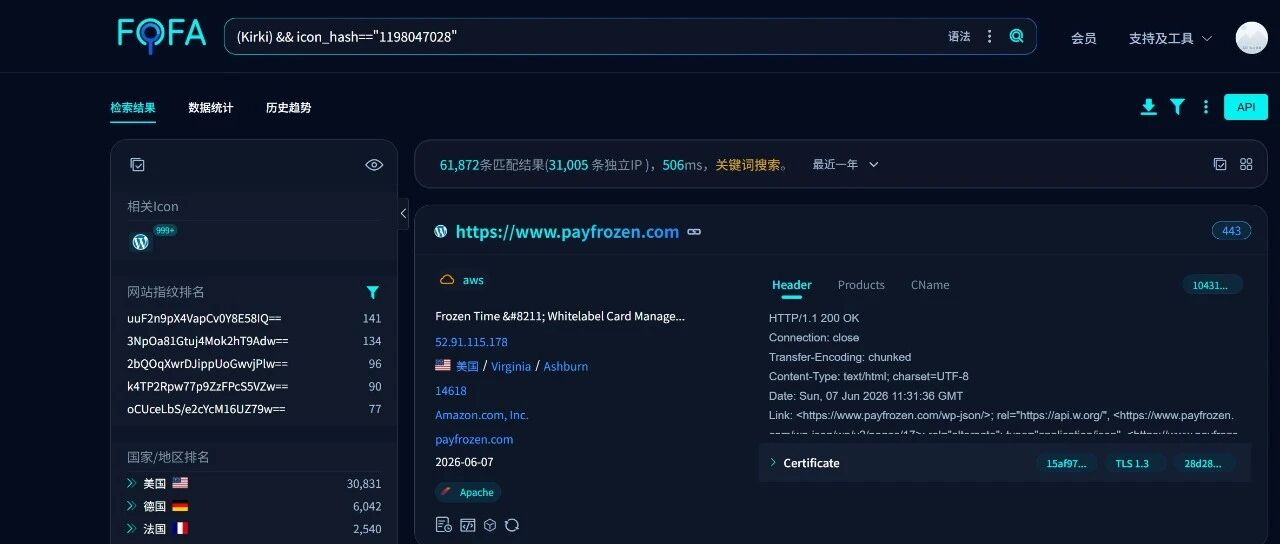Viewport: 1280px width, 544px height.
Task: Toggle the sidebar select-all checkbox icon
Action: click(138, 165)
